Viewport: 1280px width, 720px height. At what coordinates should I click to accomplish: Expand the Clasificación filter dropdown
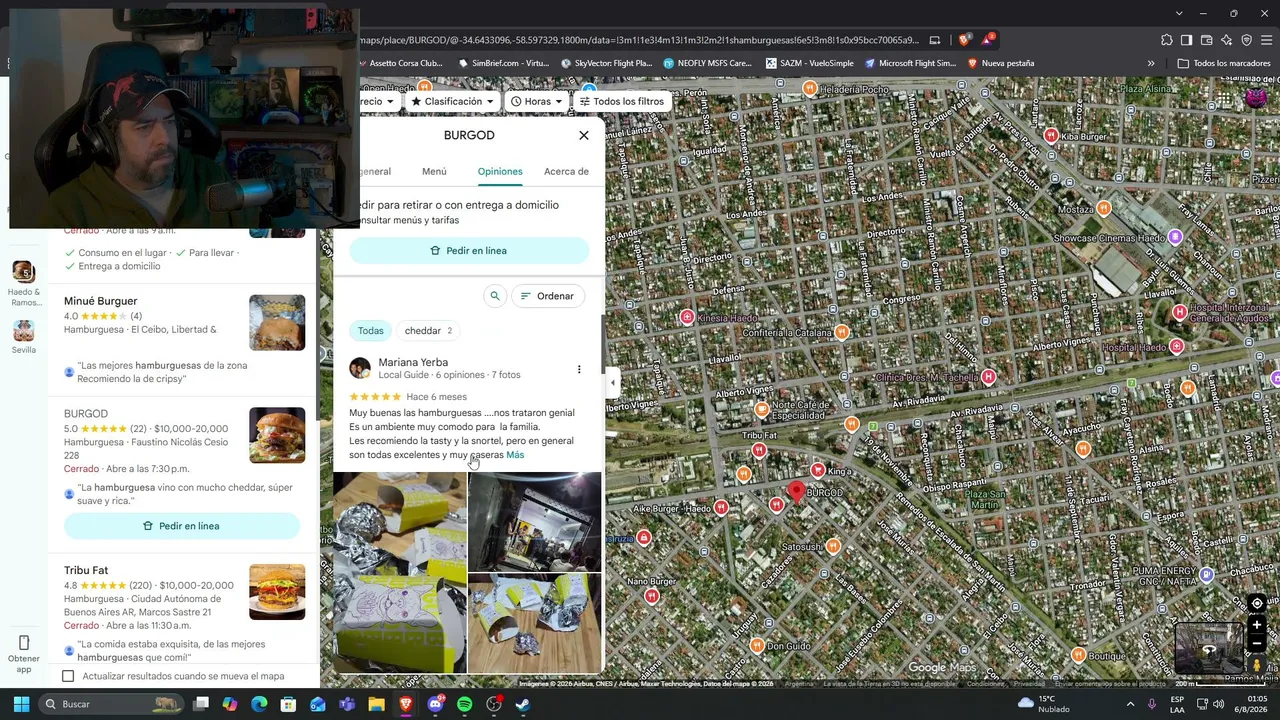pyautogui.click(x=453, y=101)
